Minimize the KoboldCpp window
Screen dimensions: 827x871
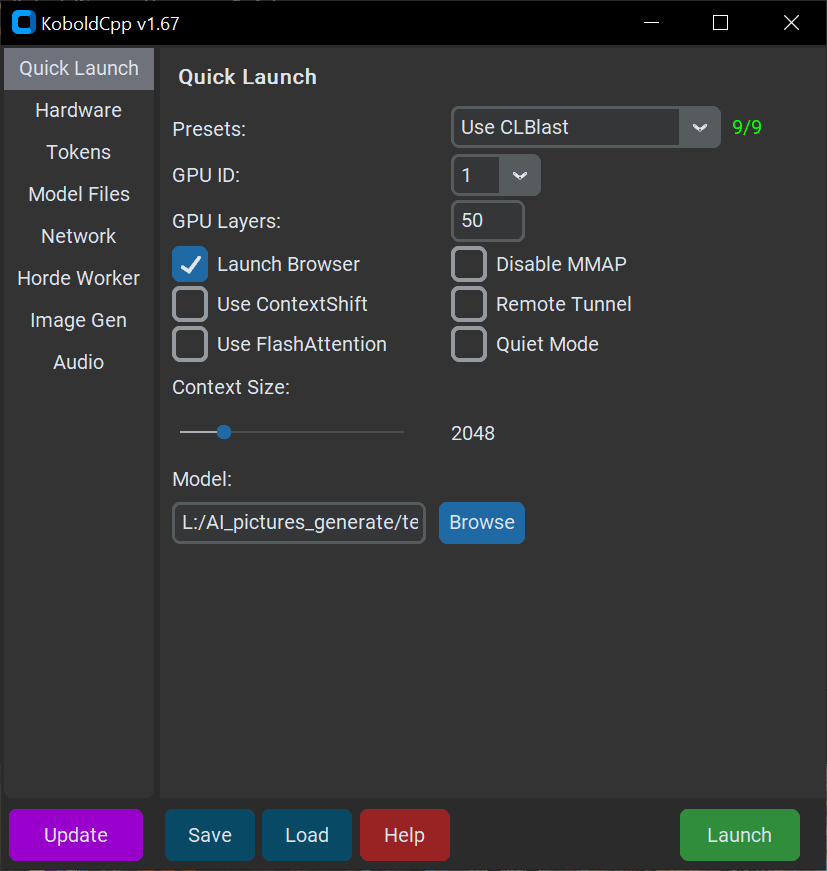651,23
